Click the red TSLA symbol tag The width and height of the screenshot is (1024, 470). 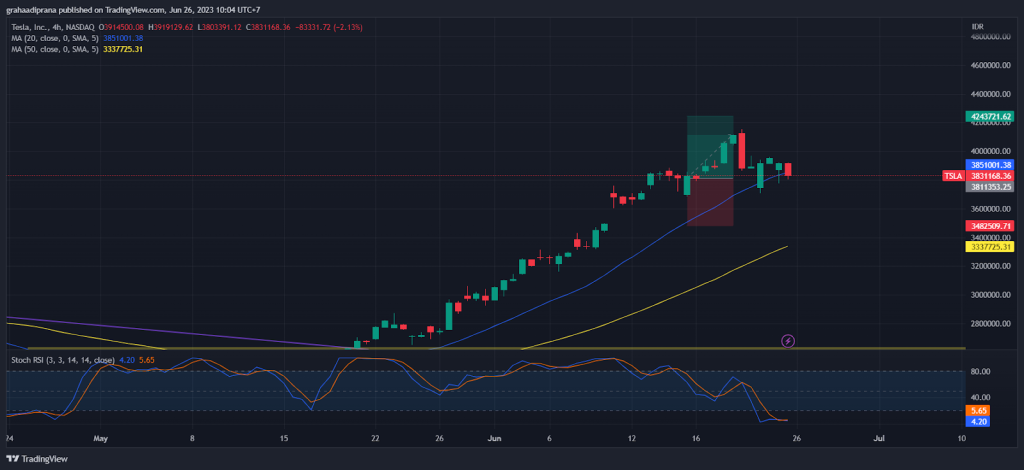pos(953,176)
